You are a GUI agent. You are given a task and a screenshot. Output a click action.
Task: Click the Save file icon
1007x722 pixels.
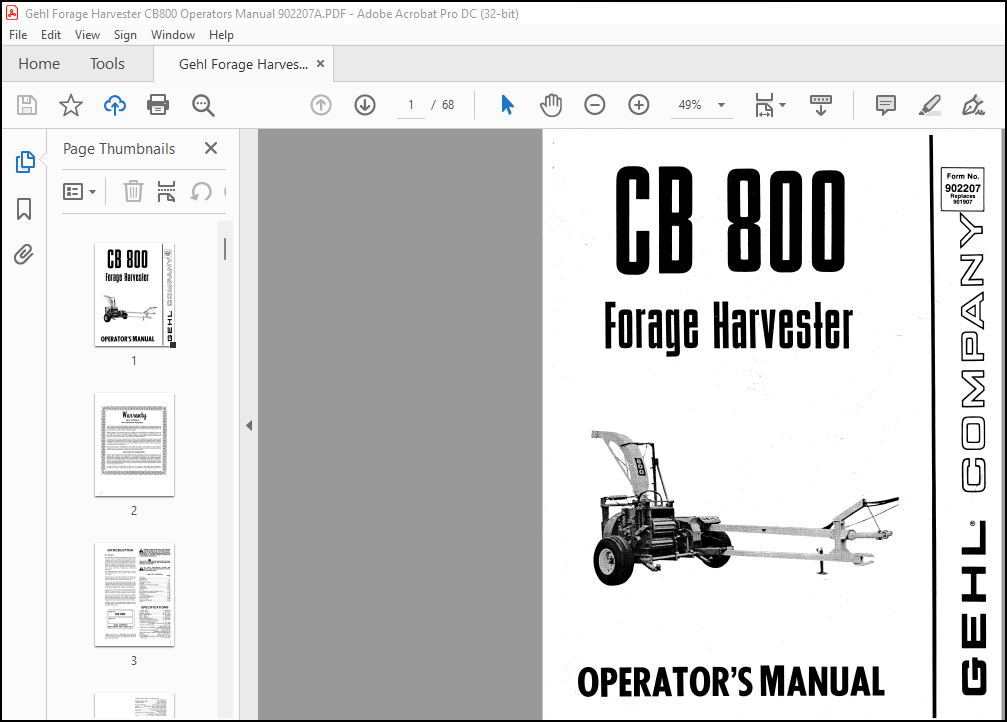coord(26,105)
